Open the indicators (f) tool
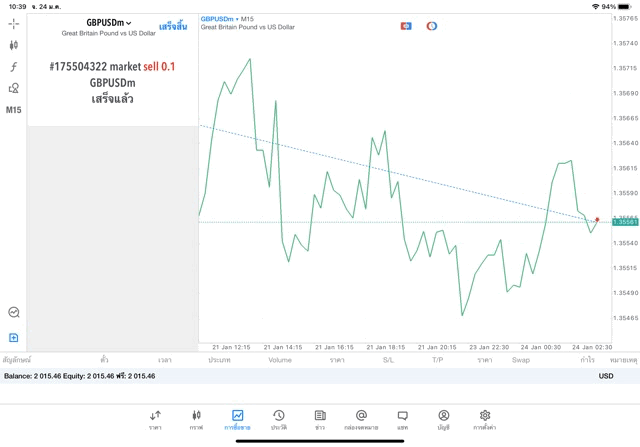Screen dimensions: 640x447 pyautogui.click(x=14, y=67)
